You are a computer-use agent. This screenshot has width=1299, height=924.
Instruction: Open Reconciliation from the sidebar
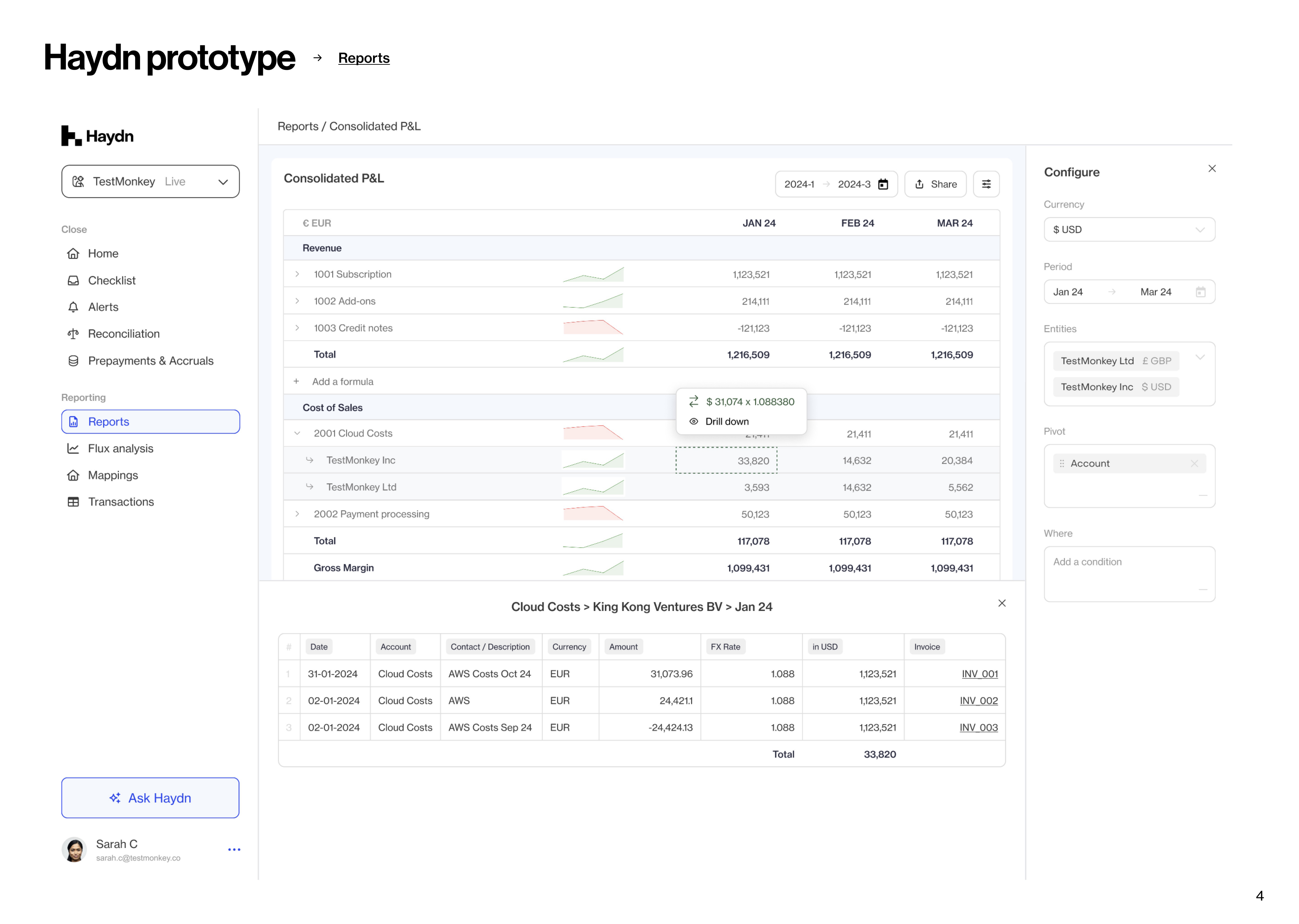(x=123, y=334)
